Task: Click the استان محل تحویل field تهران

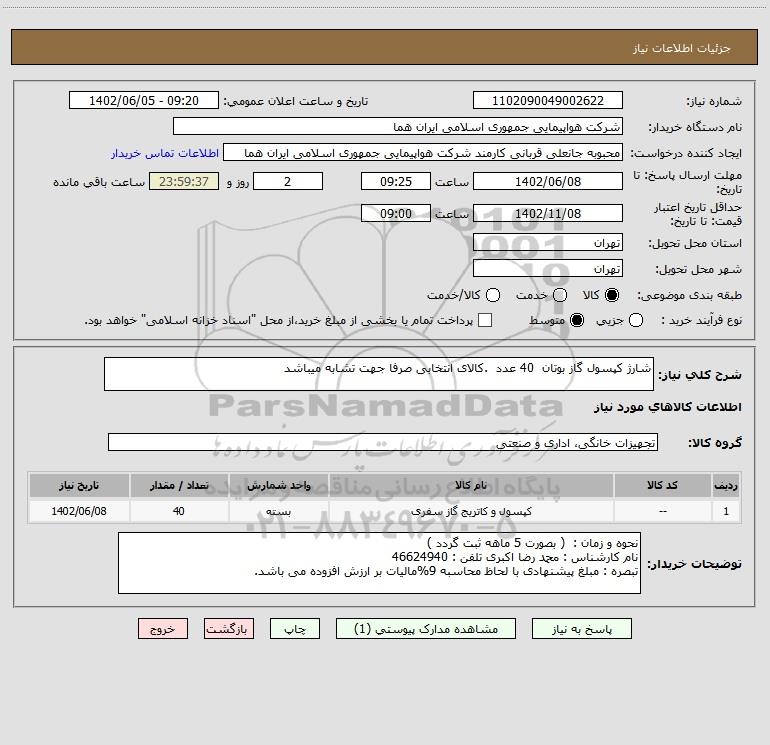Action: click(548, 243)
